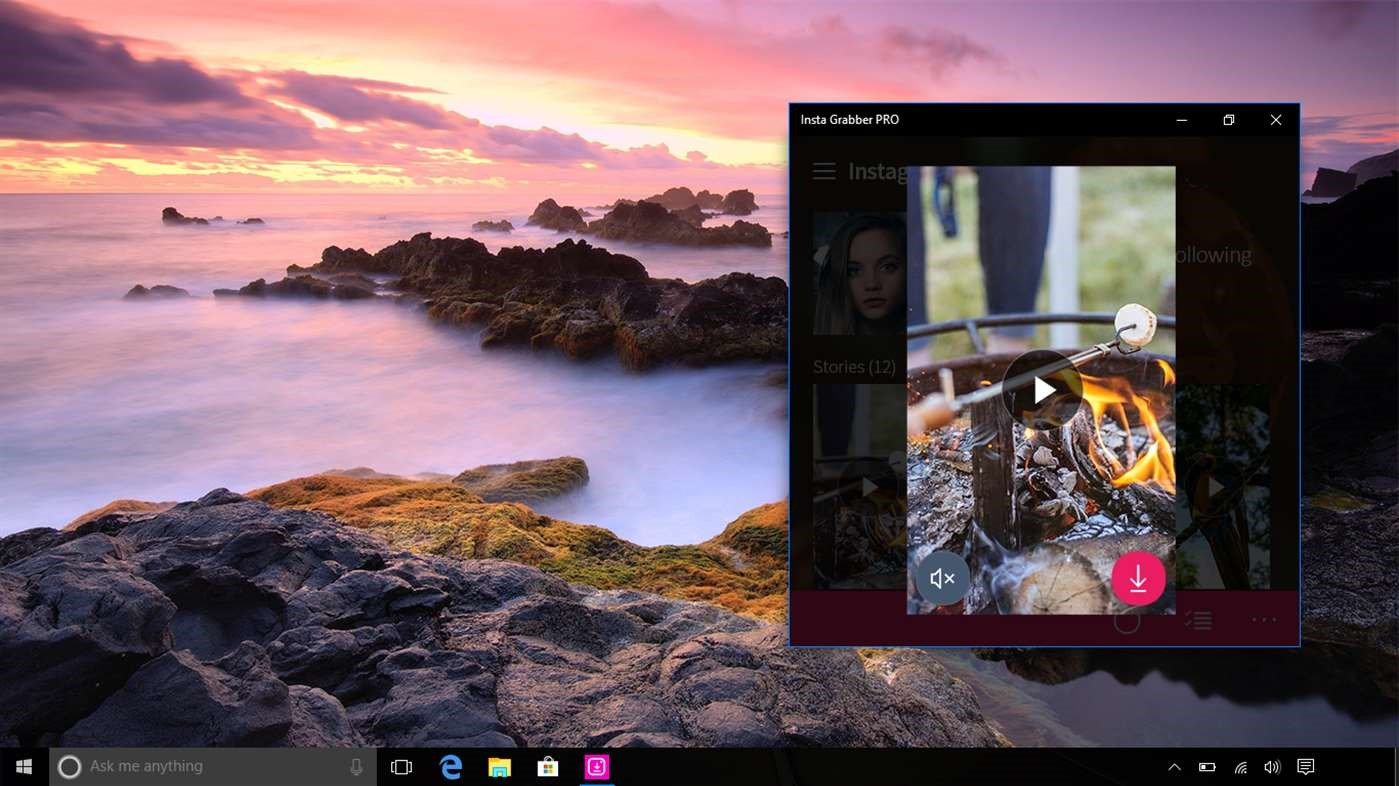Open File Explorer from the taskbar
This screenshot has width=1399, height=786.
click(x=499, y=767)
